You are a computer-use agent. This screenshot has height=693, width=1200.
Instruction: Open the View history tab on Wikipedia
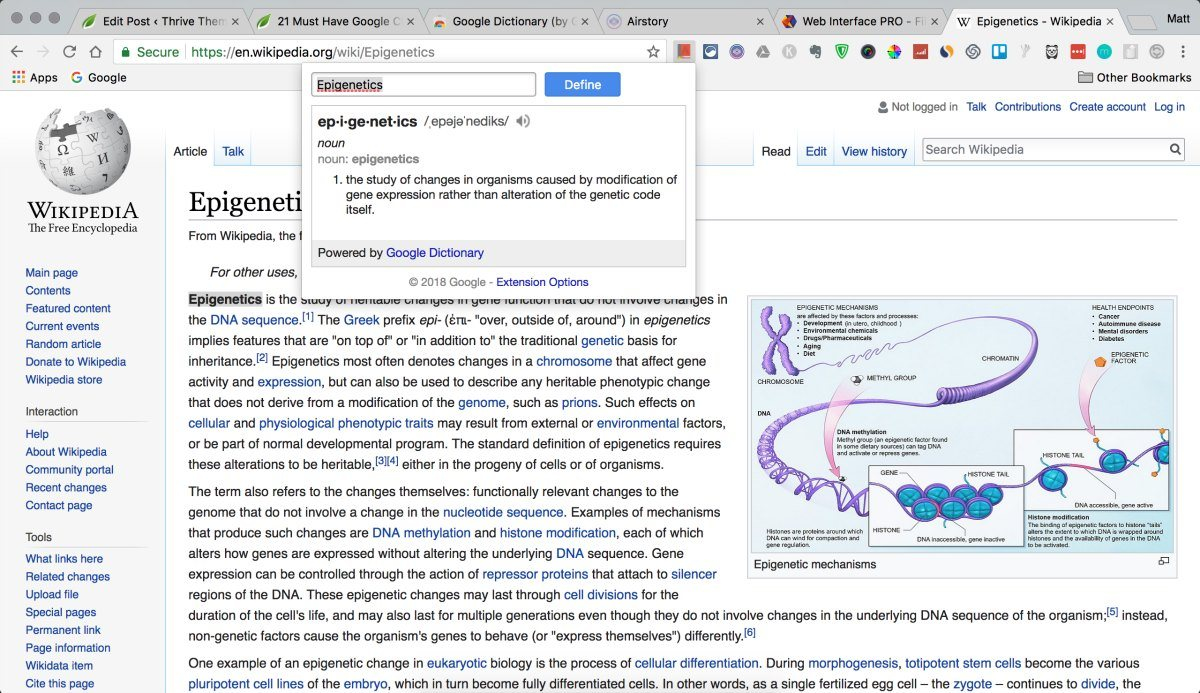point(873,151)
